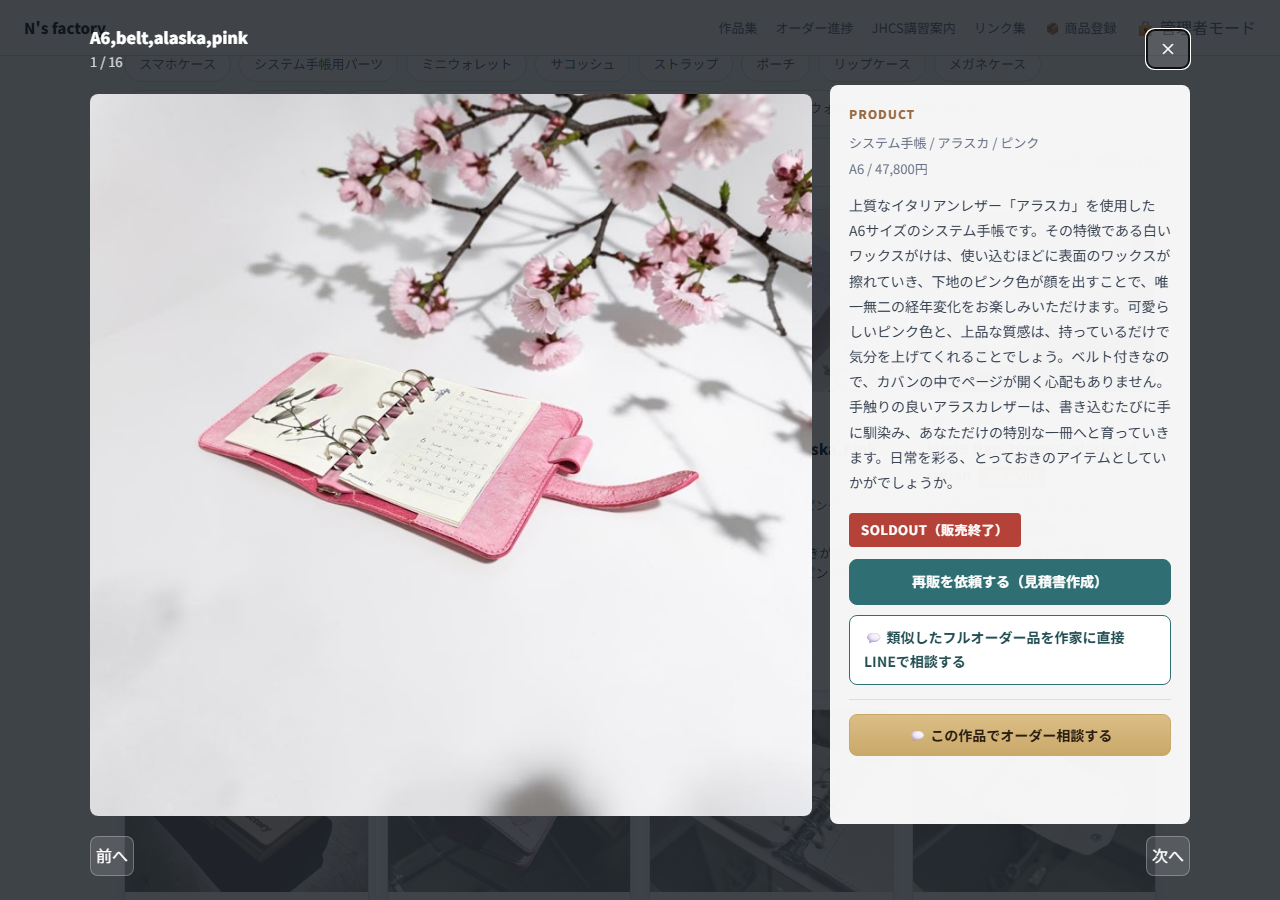Click the PRODUCT heading label
Image resolution: width=1280 pixels, height=900 pixels.
tap(882, 114)
